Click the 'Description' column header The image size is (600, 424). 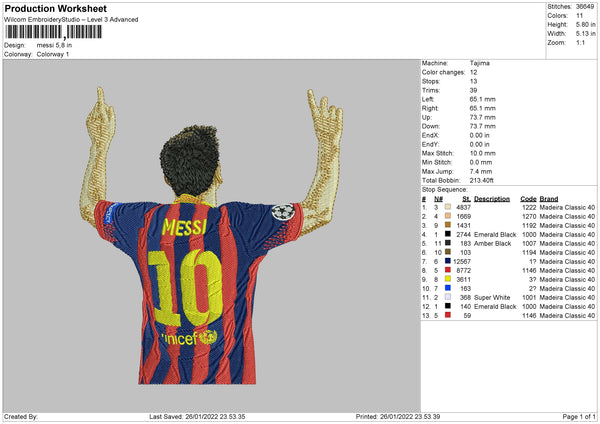point(492,199)
